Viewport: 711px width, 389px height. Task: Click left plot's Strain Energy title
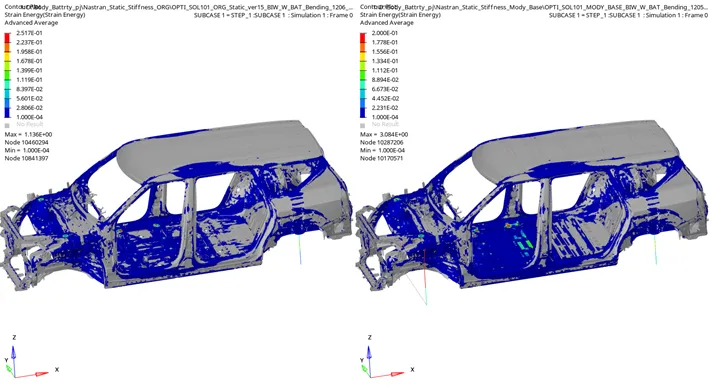[x=45, y=15]
